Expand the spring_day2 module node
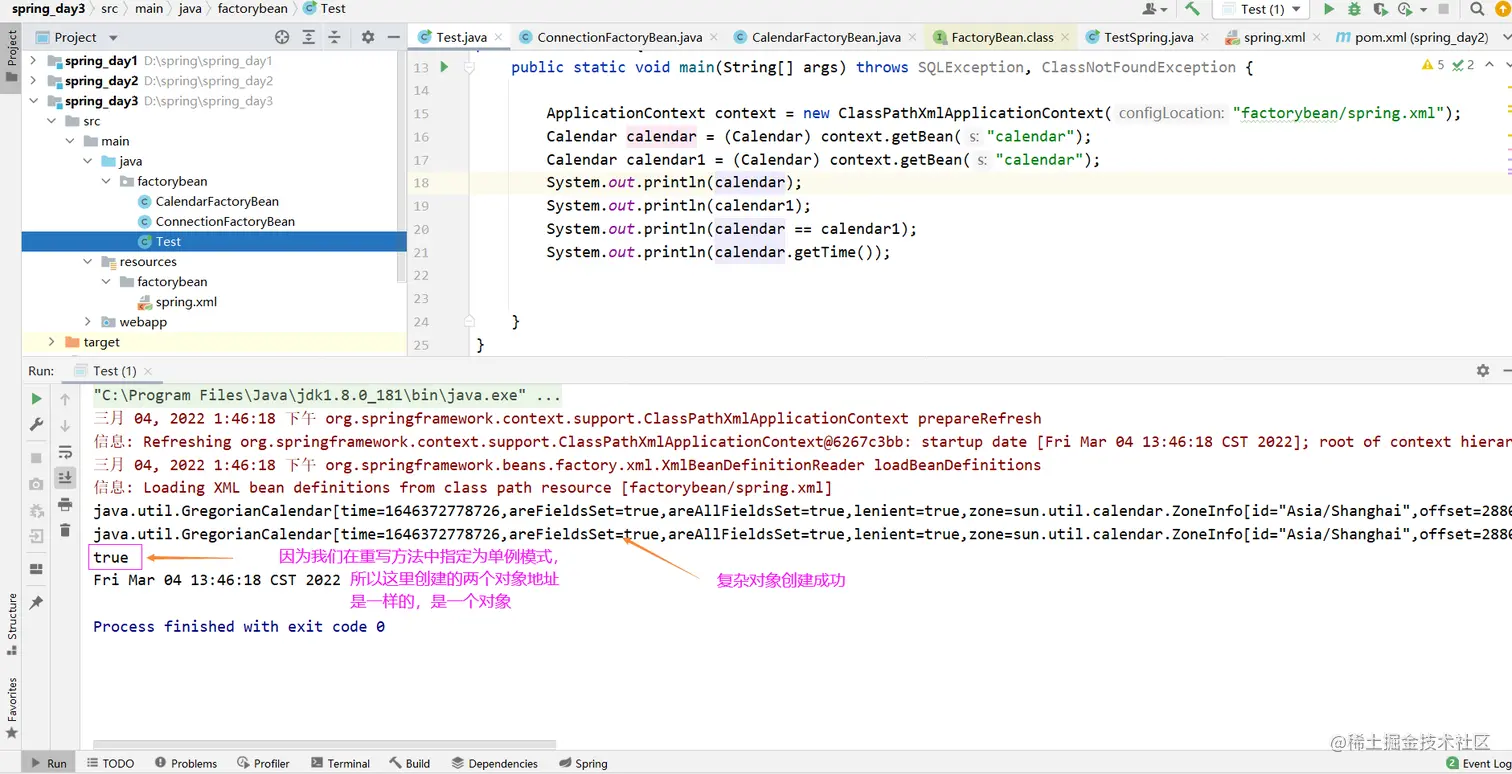Image resolution: width=1512 pixels, height=774 pixels. point(33,81)
